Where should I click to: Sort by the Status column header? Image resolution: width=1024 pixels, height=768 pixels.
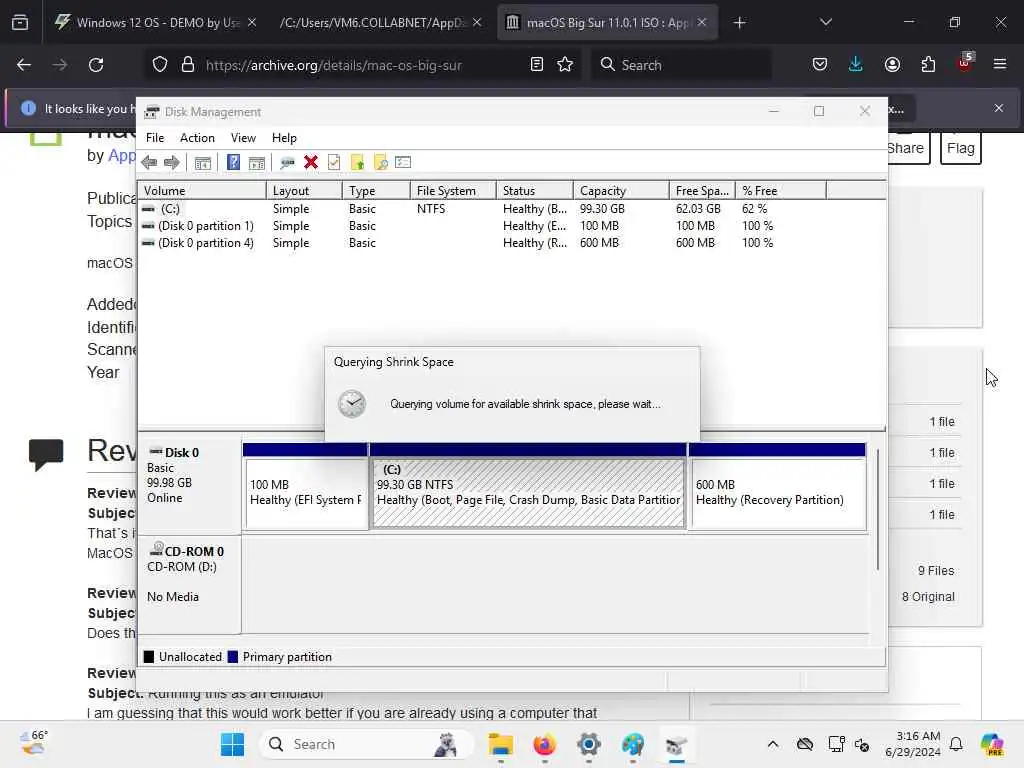535,191
